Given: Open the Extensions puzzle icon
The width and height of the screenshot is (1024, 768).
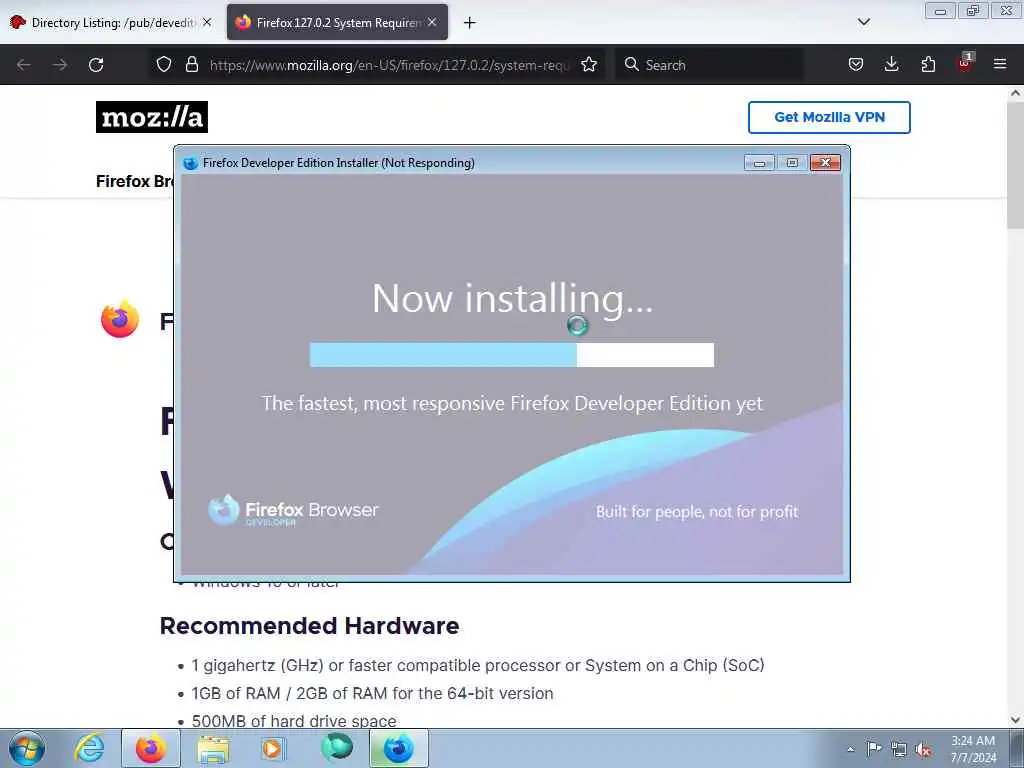Looking at the screenshot, I should click(928, 65).
